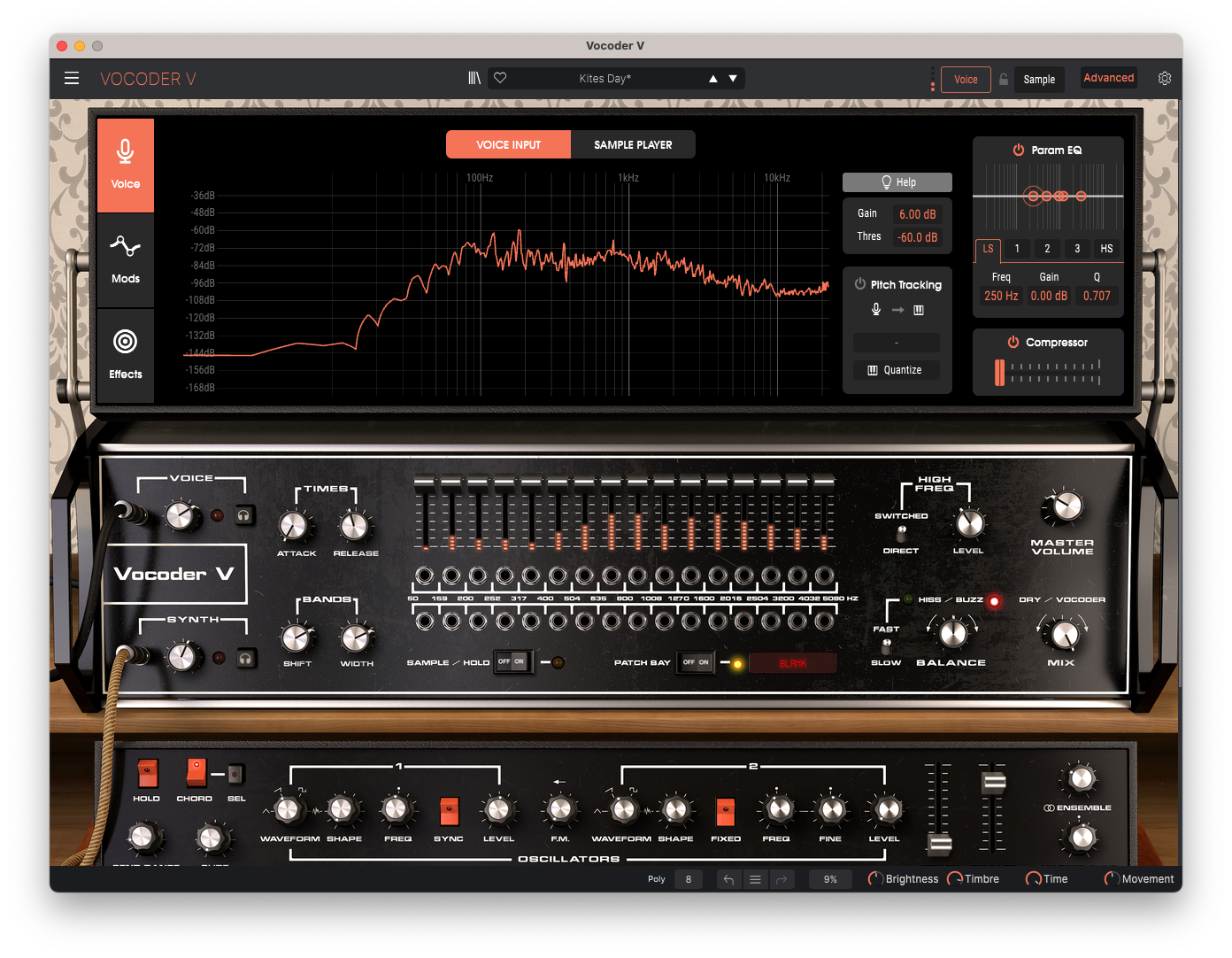
Task: Click the Thres value -60.0 dB
Action: click(x=917, y=237)
